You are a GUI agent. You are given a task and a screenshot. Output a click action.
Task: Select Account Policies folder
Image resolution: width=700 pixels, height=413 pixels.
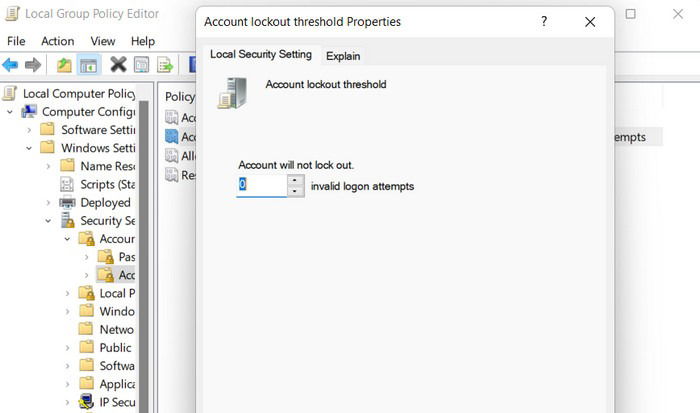coord(117,239)
